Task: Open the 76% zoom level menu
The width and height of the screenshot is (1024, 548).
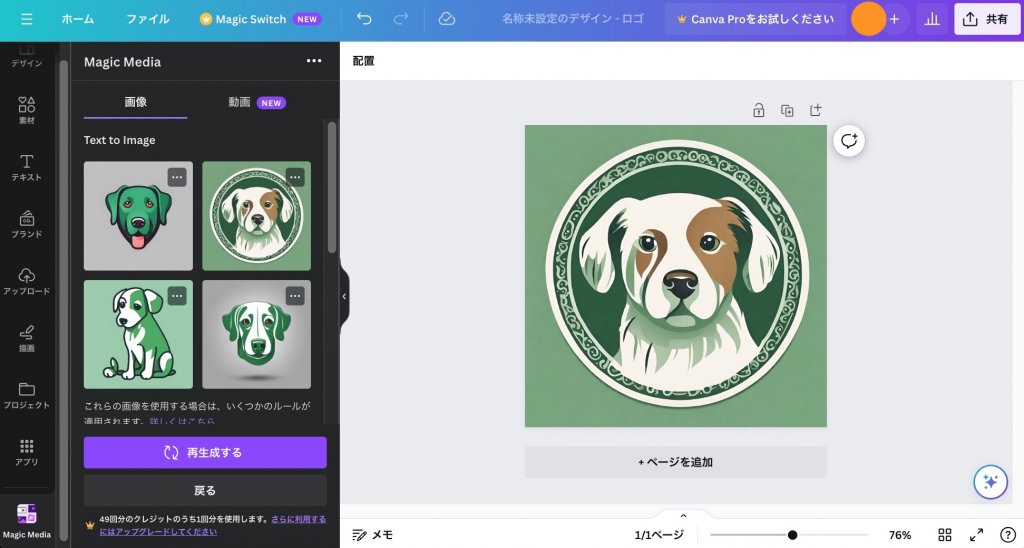Action: click(900, 535)
